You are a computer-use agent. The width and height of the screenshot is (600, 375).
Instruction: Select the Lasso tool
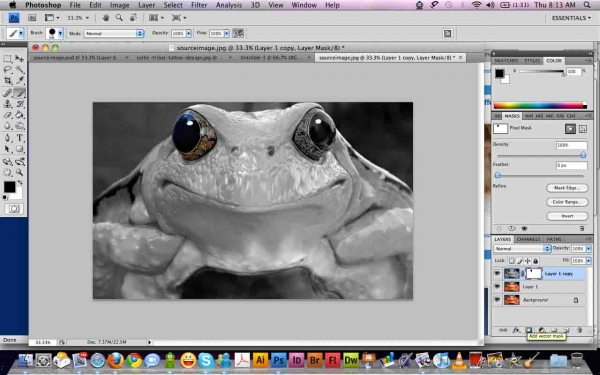tap(7, 70)
